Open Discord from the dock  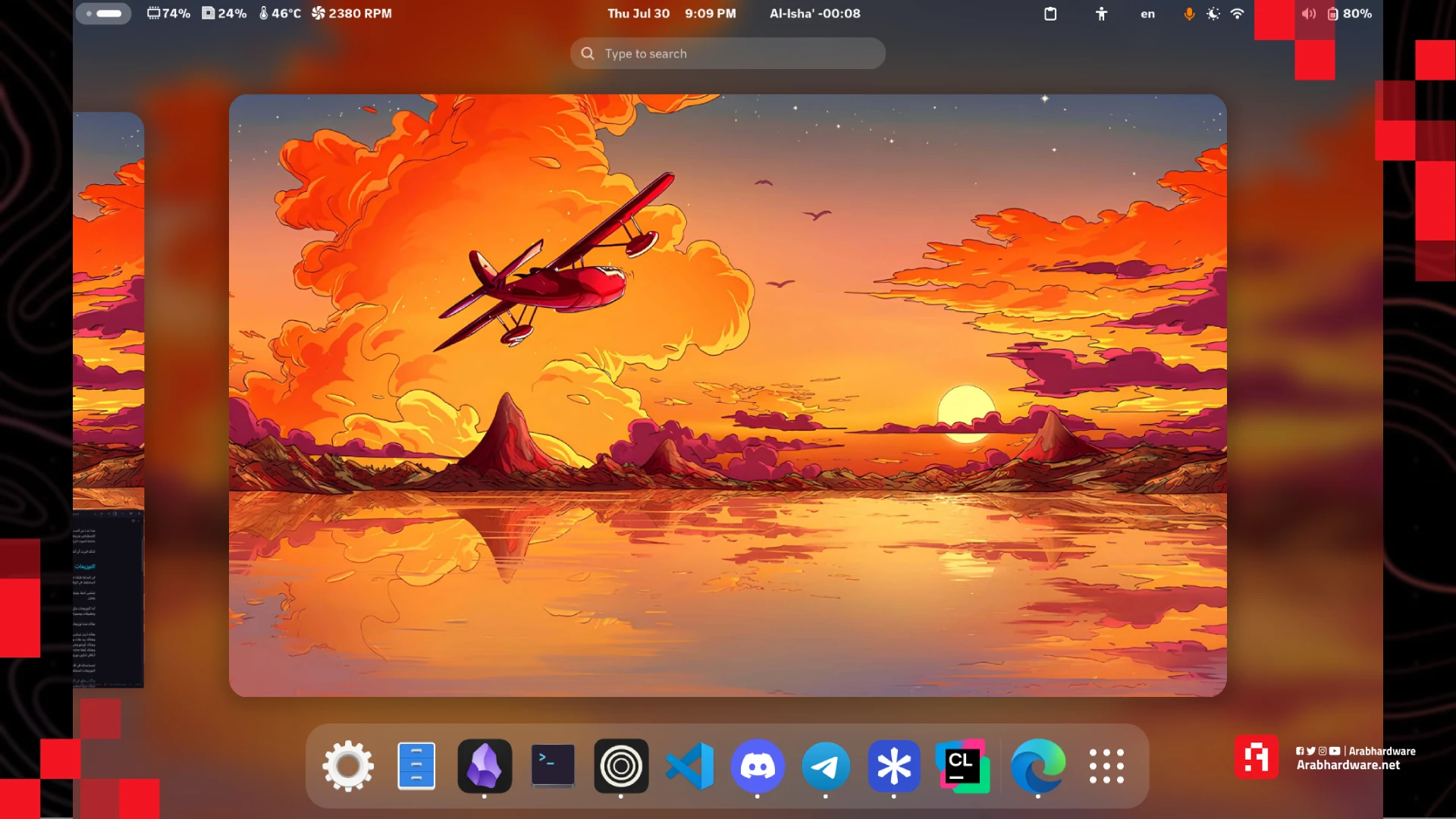tap(758, 766)
